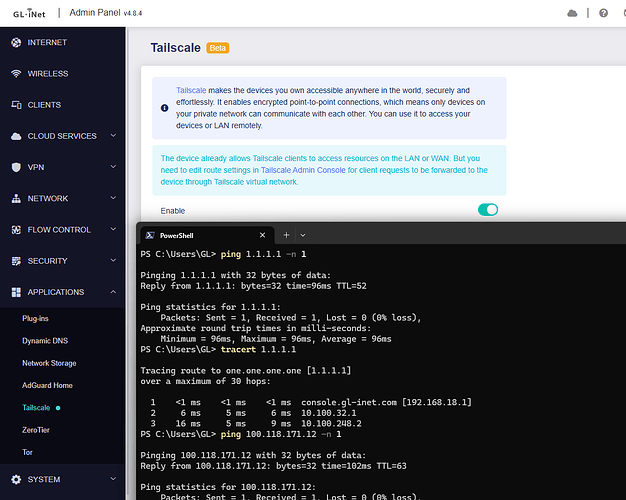
Task: Click the PowerShell tab icon
Action: (x=150, y=235)
